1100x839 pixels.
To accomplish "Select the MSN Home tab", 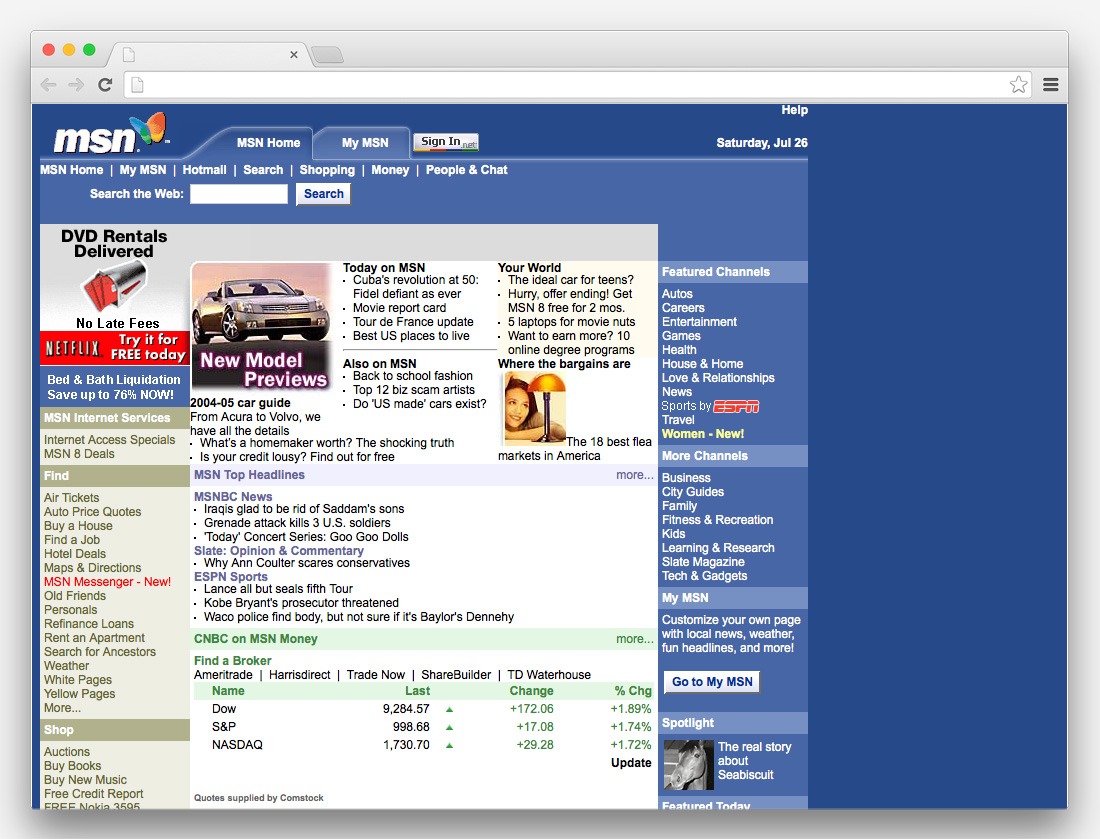I will [x=268, y=143].
